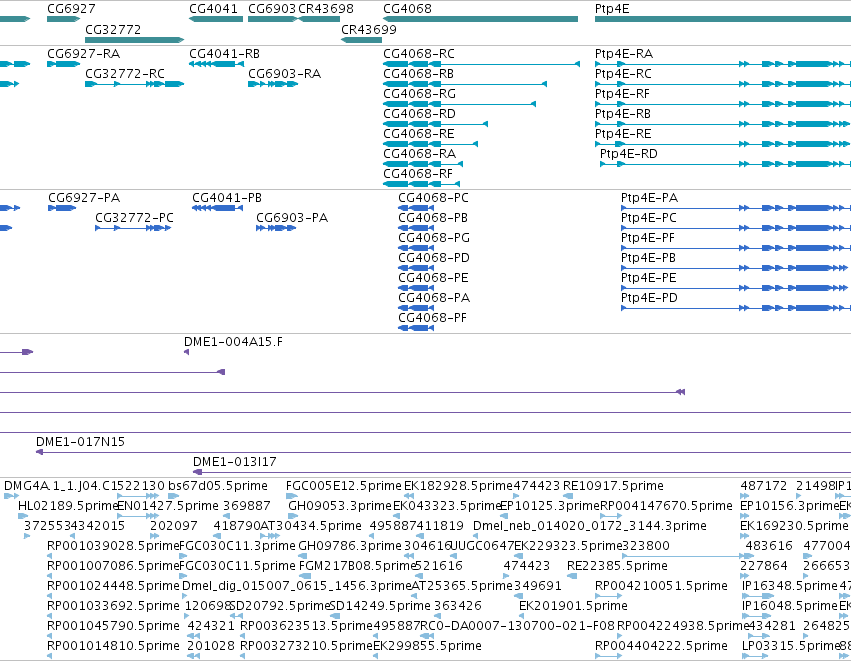Select the CG4068-RA transcript label
This screenshot has height=661, width=851.
(x=420, y=154)
